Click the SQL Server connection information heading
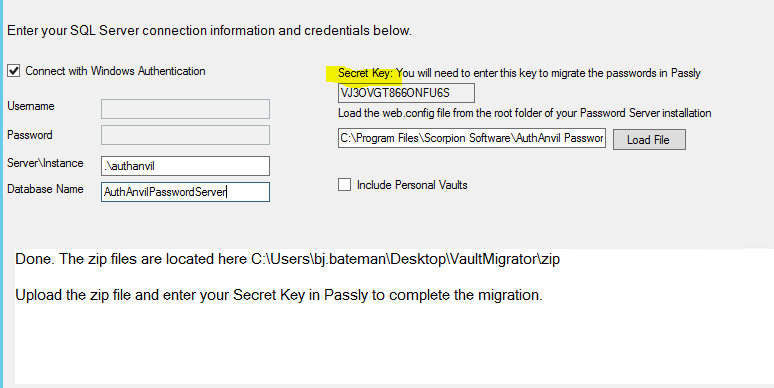 [209, 31]
